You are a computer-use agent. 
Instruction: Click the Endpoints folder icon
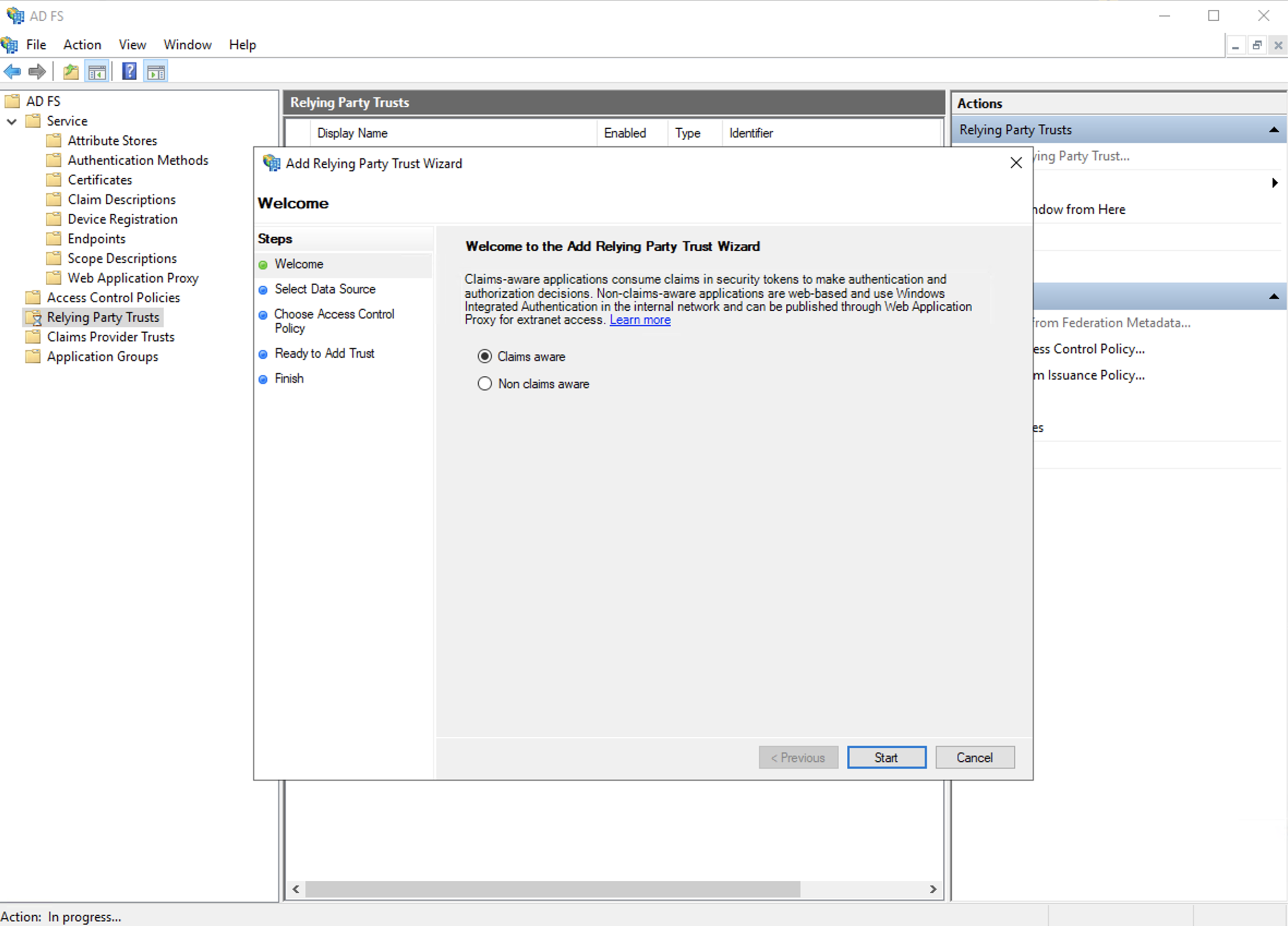click(x=54, y=239)
